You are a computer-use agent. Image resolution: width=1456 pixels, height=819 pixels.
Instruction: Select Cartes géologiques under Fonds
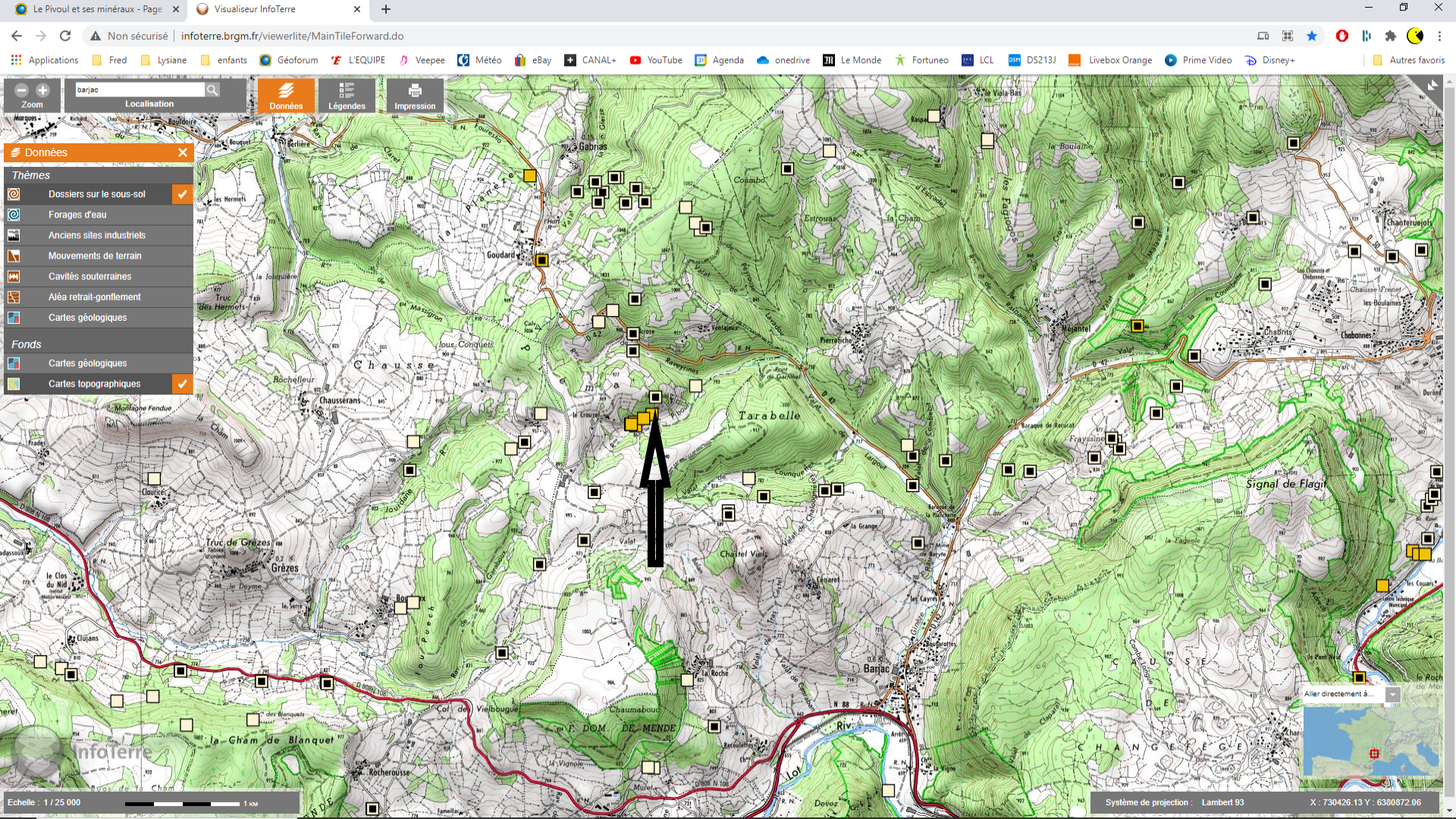tap(87, 363)
